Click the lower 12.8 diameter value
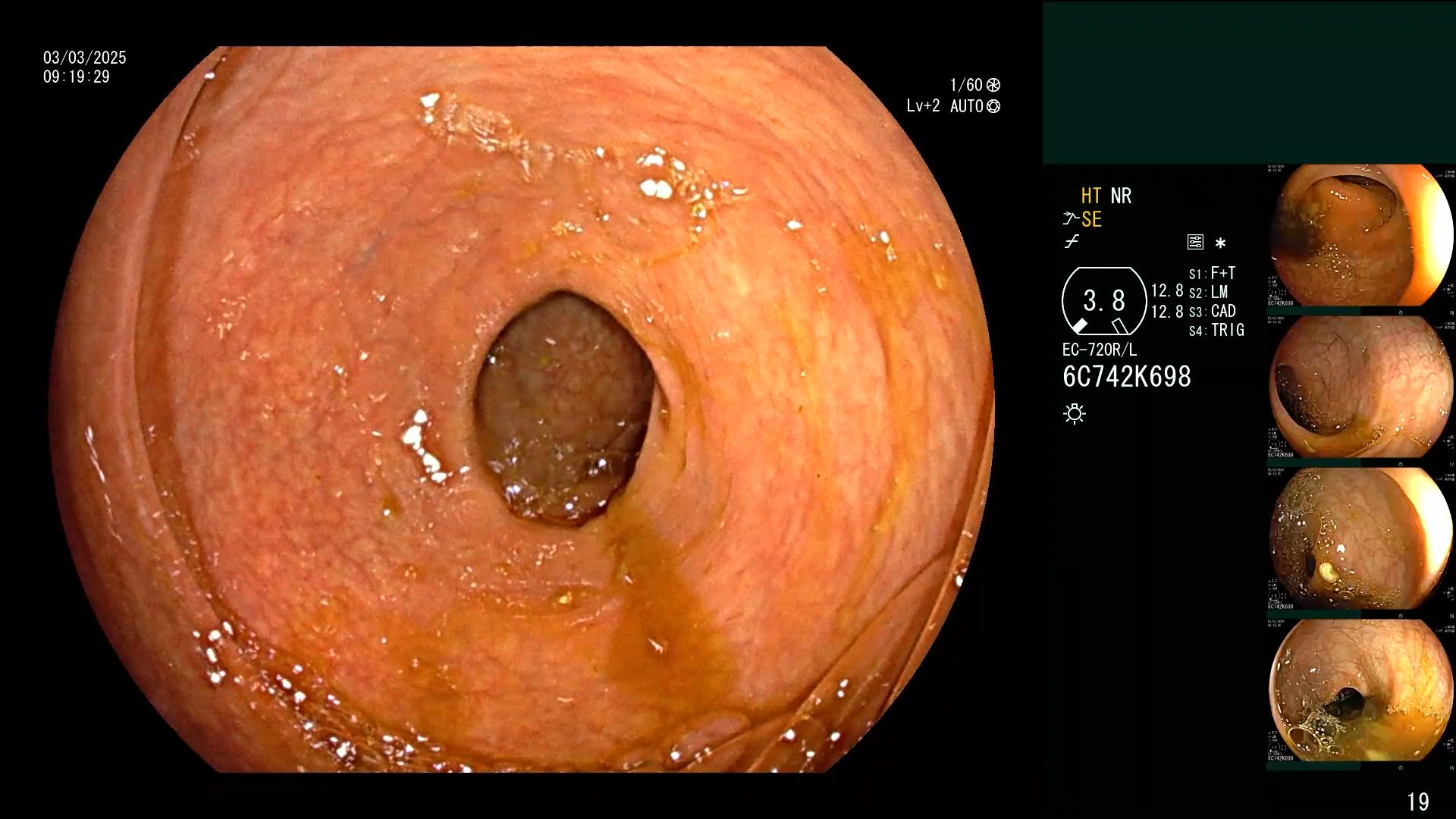Viewport: 1456px width, 819px height. (x=1167, y=312)
